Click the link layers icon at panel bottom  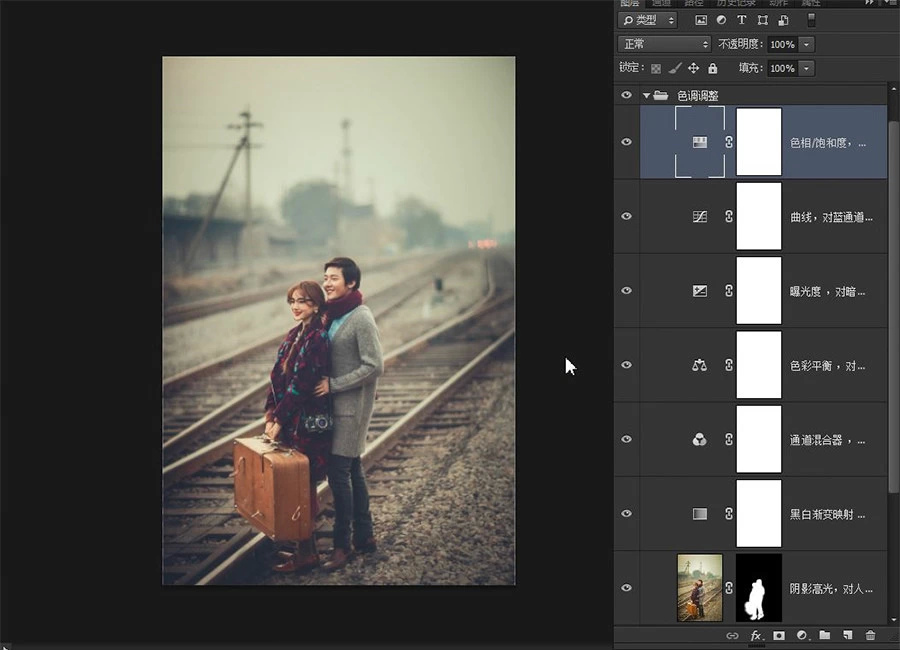point(732,635)
